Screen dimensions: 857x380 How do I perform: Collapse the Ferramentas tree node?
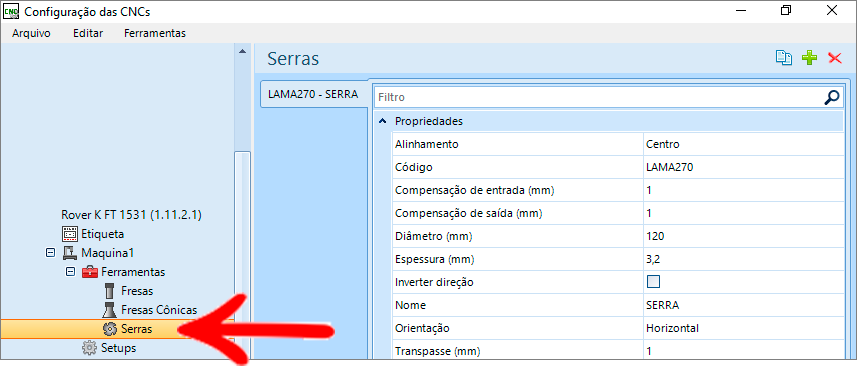(x=70, y=272)
